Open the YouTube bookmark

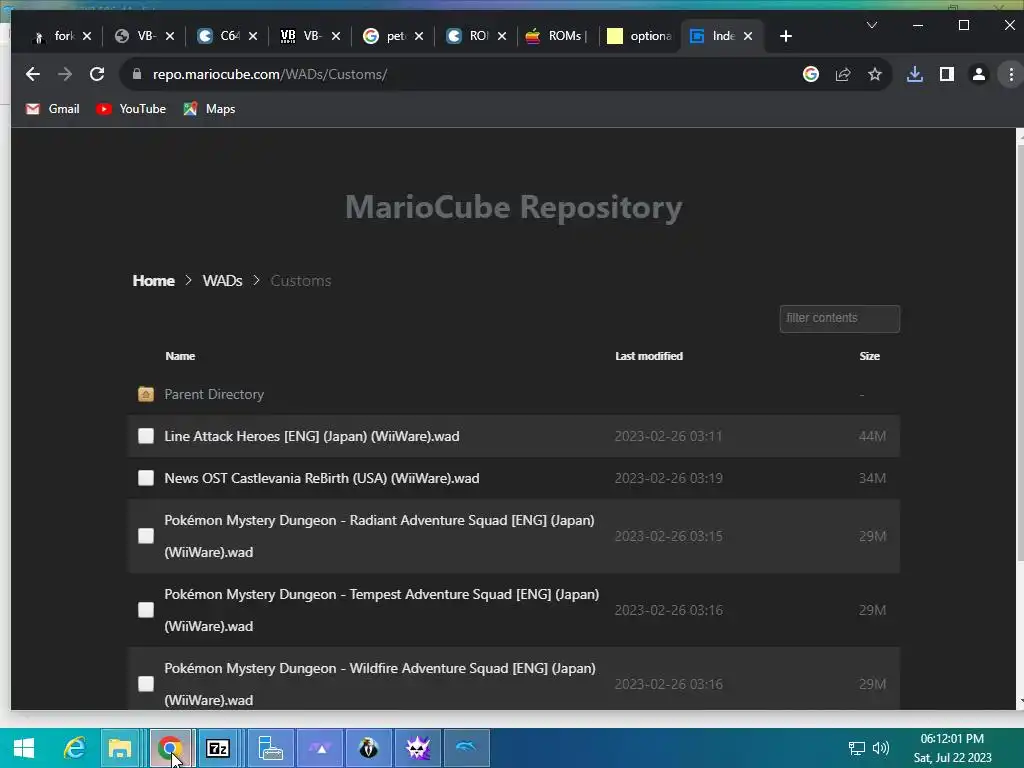click(x=131, y=109)
